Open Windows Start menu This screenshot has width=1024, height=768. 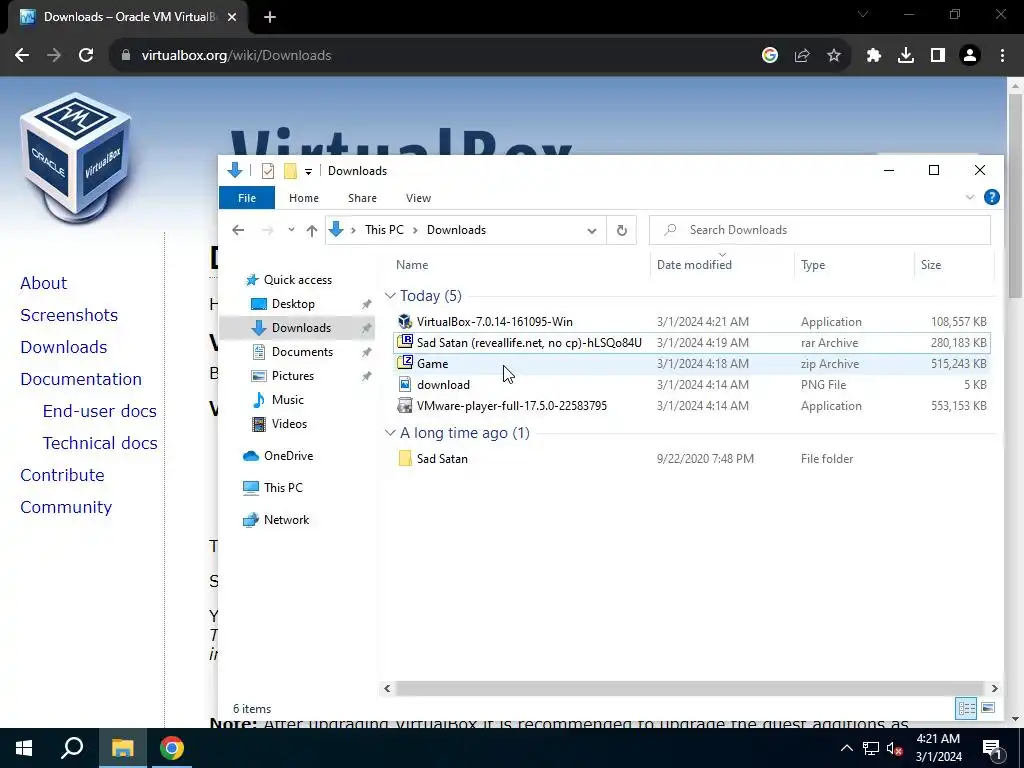(24, 748)
